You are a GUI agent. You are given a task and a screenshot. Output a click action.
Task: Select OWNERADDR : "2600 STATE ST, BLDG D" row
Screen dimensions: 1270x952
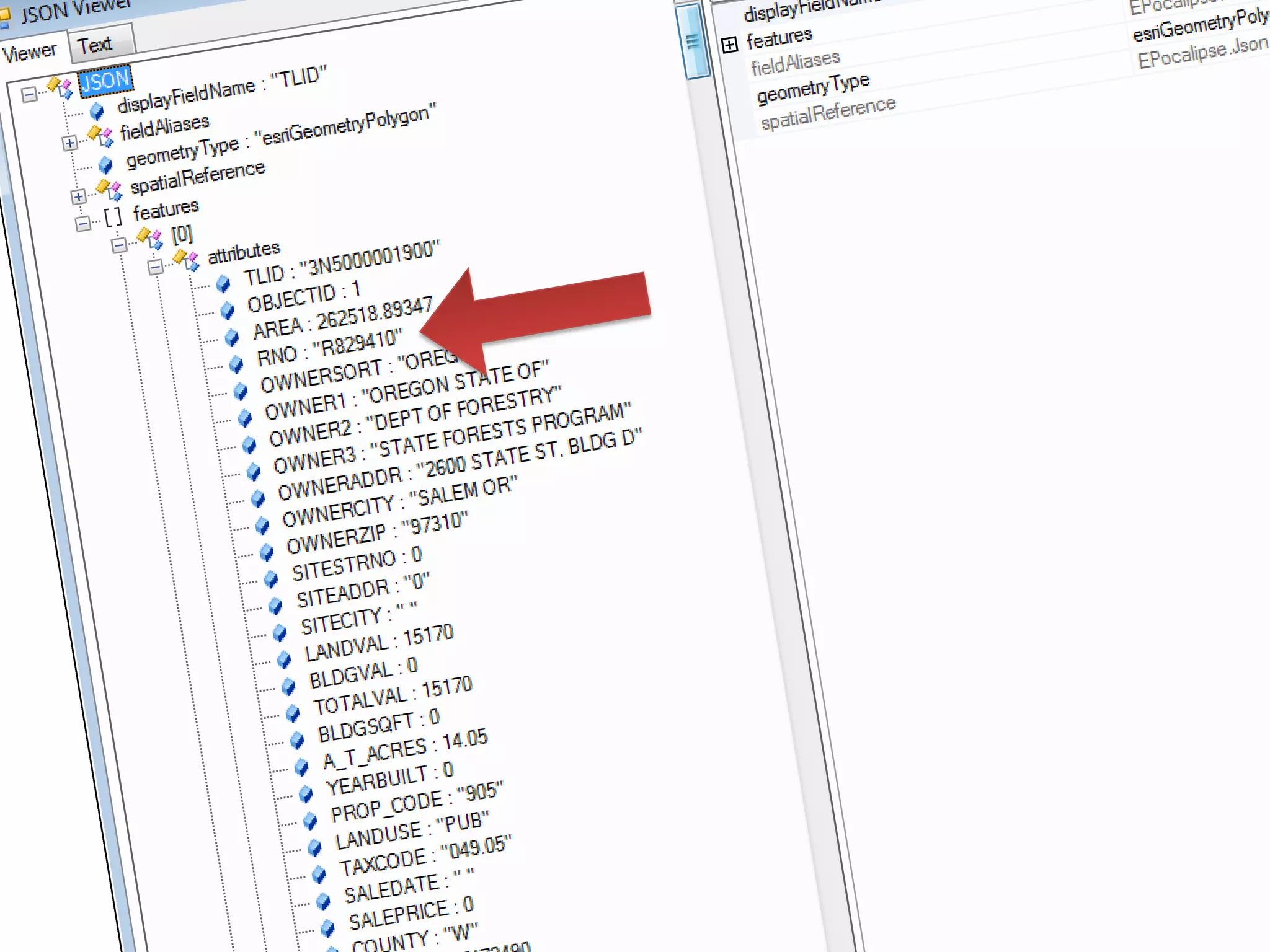click(460, 464)
